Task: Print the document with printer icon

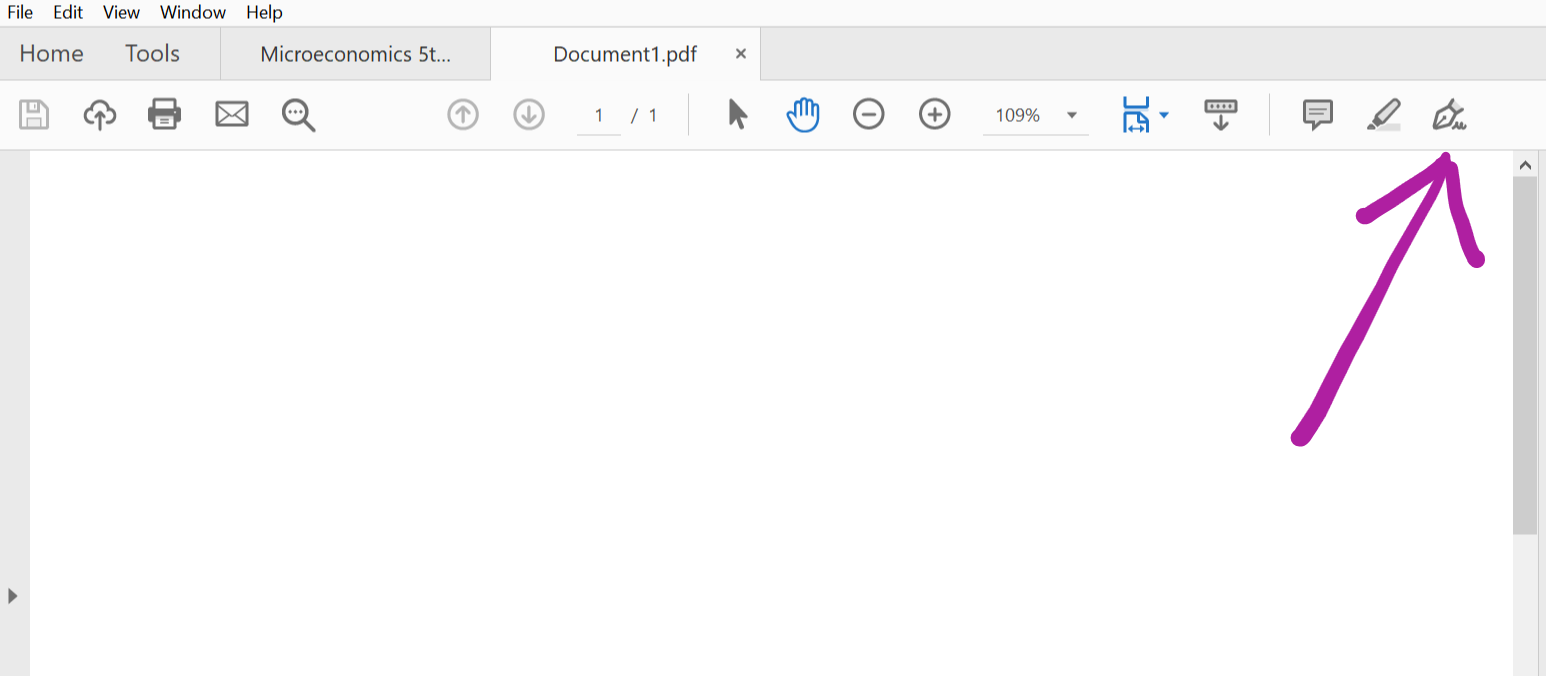Action: click(164, 114)
